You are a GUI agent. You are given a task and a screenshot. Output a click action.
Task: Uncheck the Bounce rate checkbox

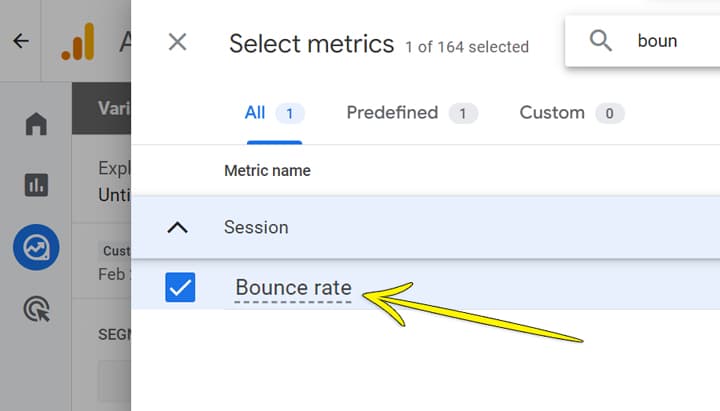coord(180,287)
